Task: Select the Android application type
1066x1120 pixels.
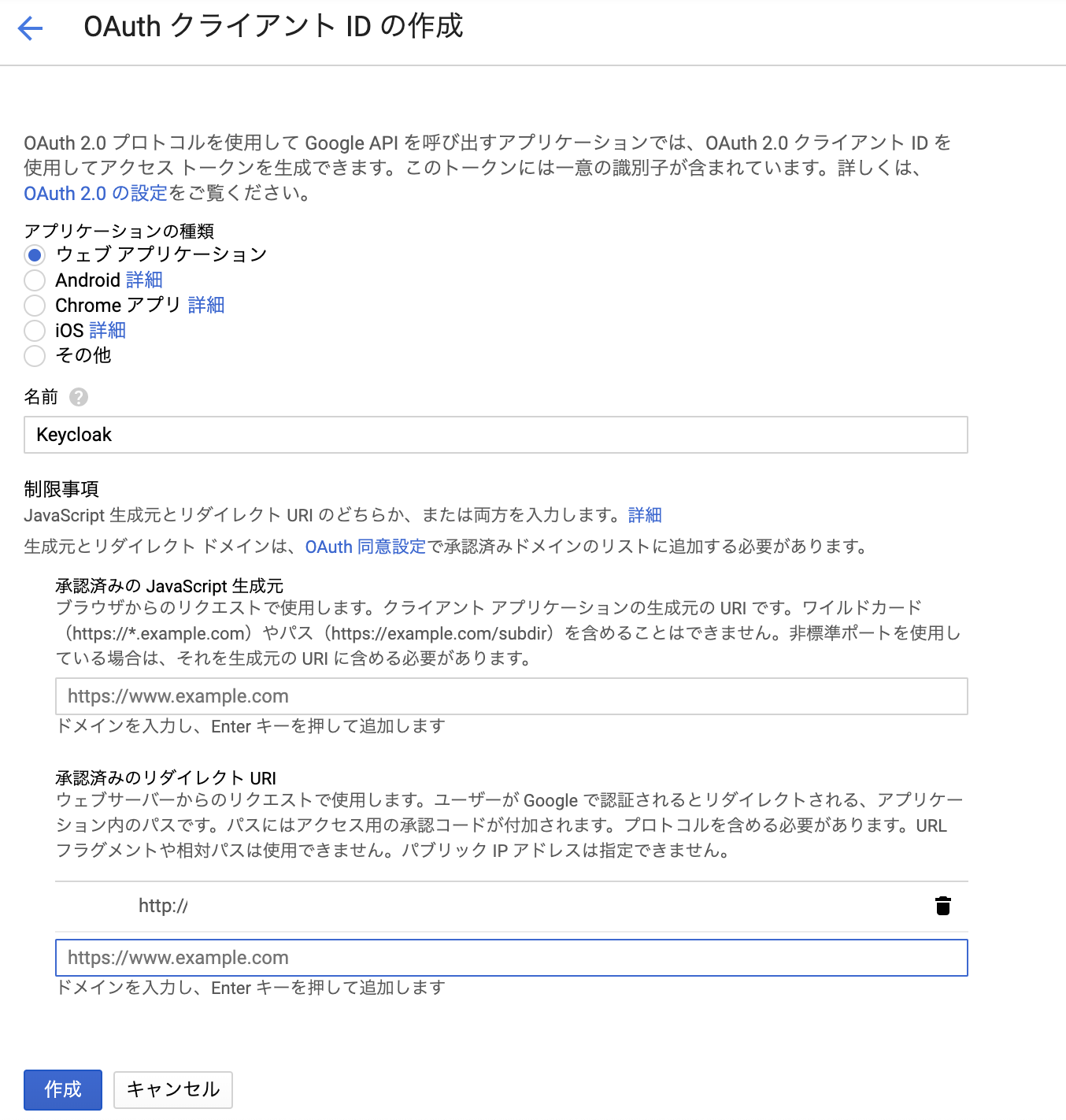Action: (35, 280)
